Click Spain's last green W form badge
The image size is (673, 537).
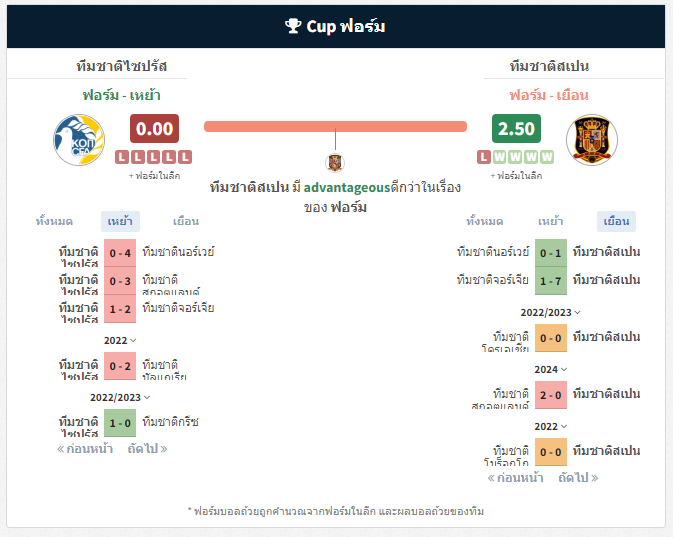click(547, 157)
